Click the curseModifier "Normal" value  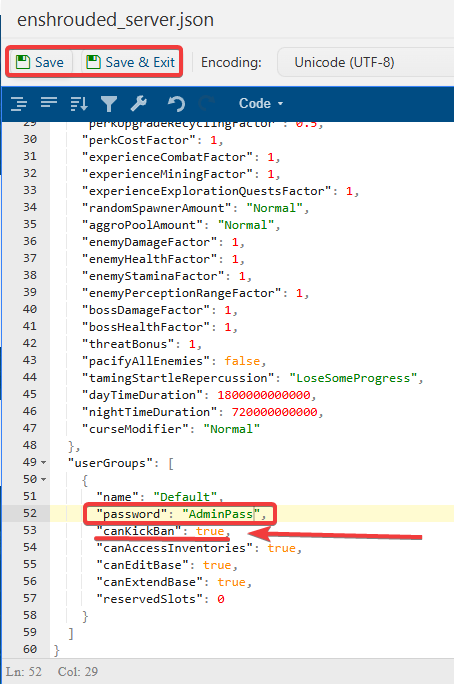(232, 429)
